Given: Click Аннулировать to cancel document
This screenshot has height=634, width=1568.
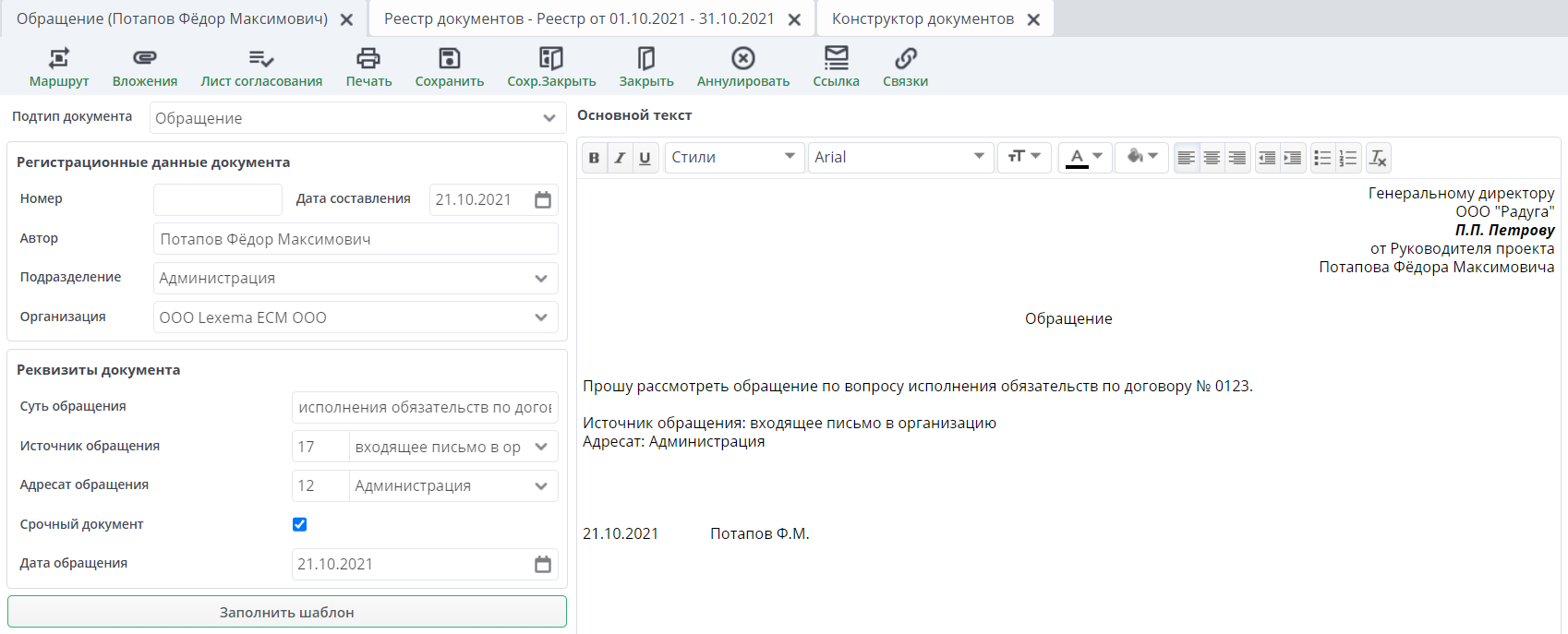Looking at the screenshot, I should click(742, 68).
